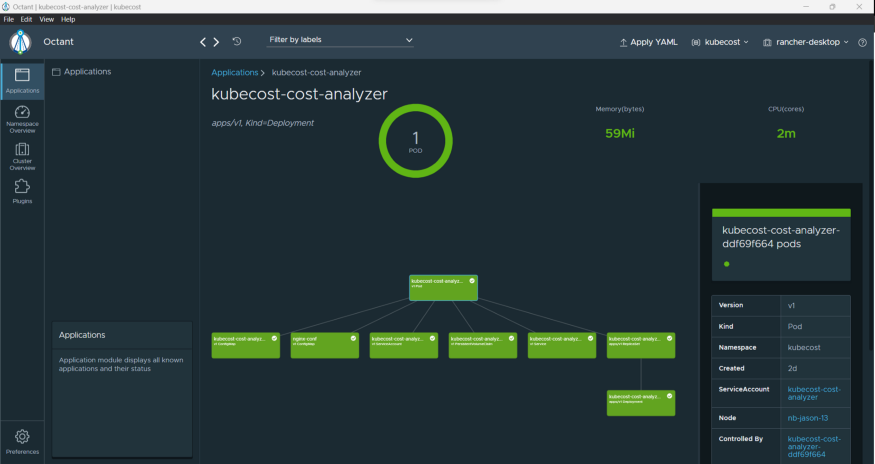875x464 pixels.
Task: Go to Cluster Overview
Action: (22, 156)
